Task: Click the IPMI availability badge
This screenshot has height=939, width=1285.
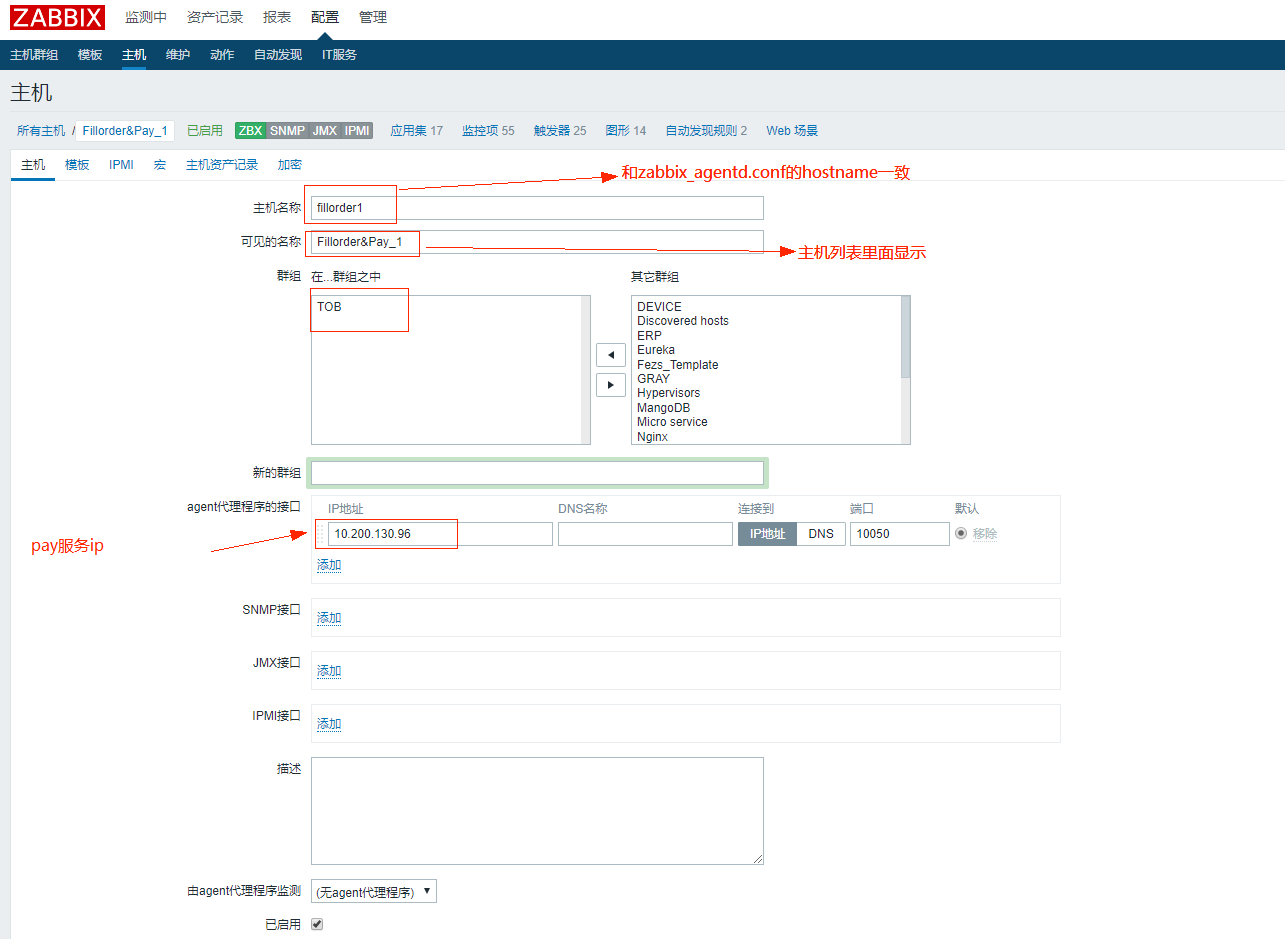Action: 357,131
